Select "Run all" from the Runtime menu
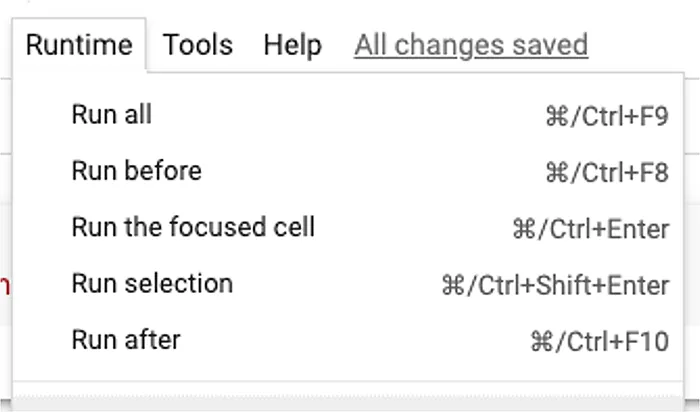Screen dimensions: 700x412 click(x=112, y=115)
